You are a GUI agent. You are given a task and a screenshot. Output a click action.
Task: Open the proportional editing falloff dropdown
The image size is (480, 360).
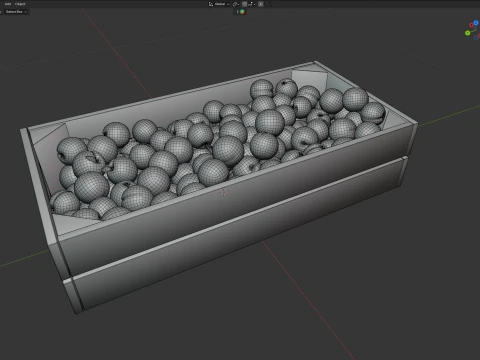click(x=268, y=4)
